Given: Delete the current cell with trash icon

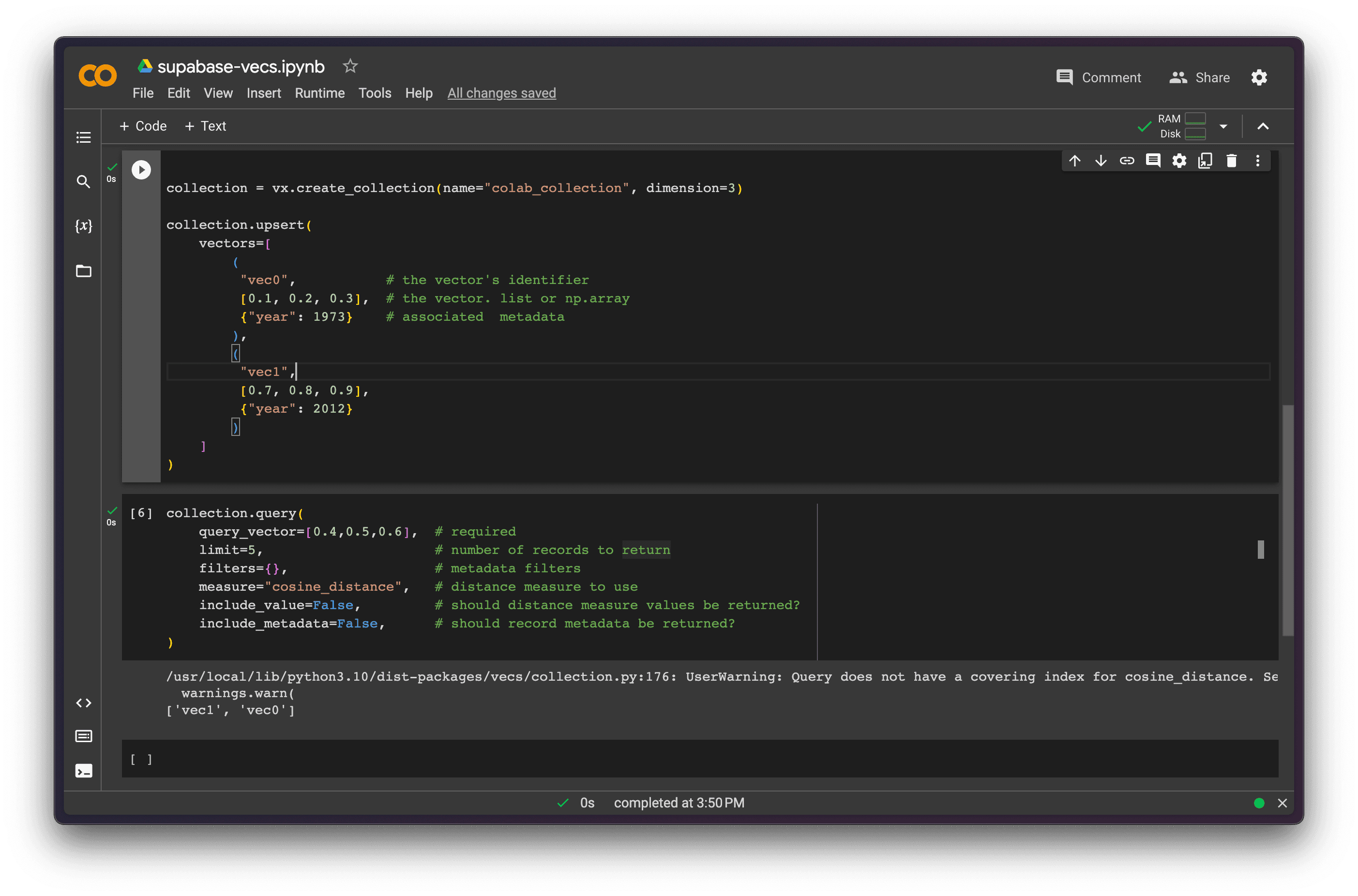Looking at the screenshot, I should pyautogui.click(x=1231, y=161).
